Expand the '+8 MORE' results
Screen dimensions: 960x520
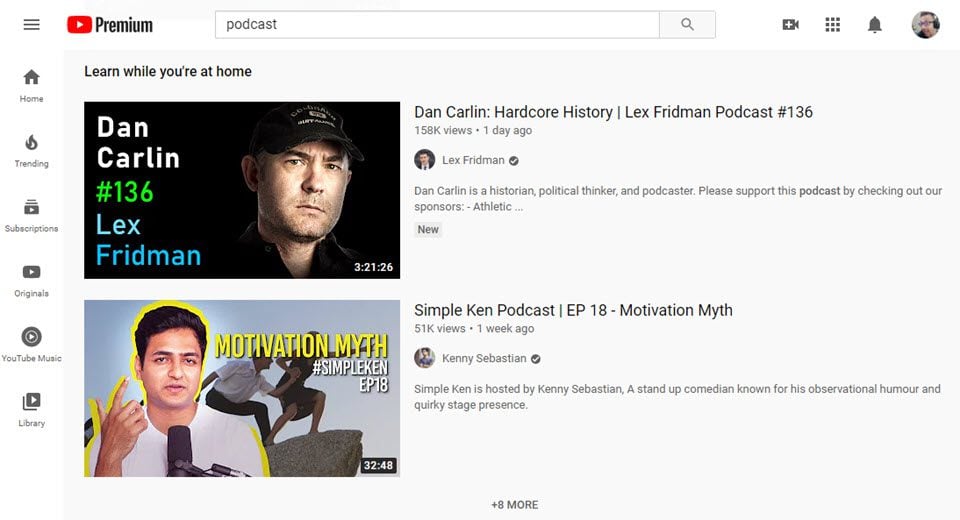coord(514,505)
